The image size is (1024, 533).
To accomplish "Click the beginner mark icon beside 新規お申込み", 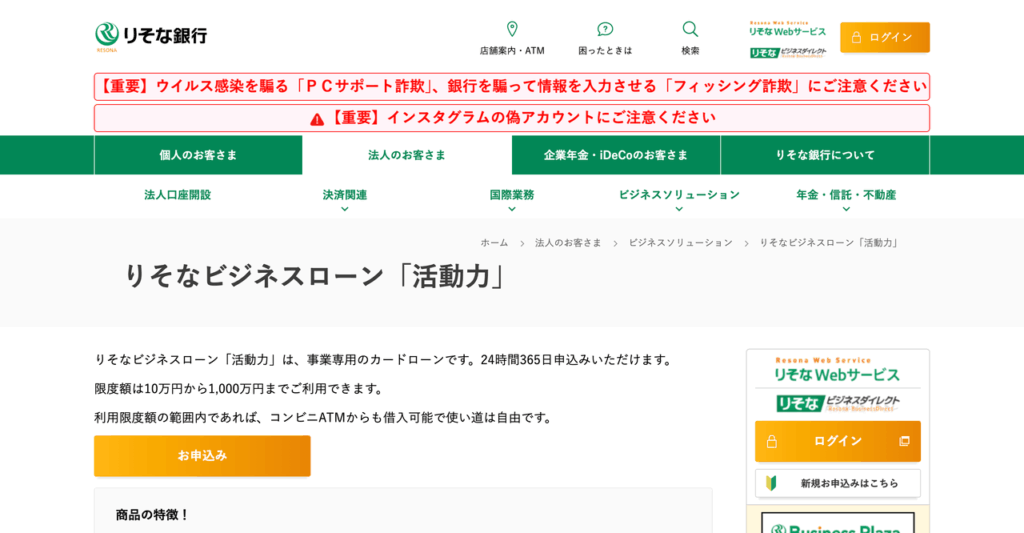I will coord(771,483).
